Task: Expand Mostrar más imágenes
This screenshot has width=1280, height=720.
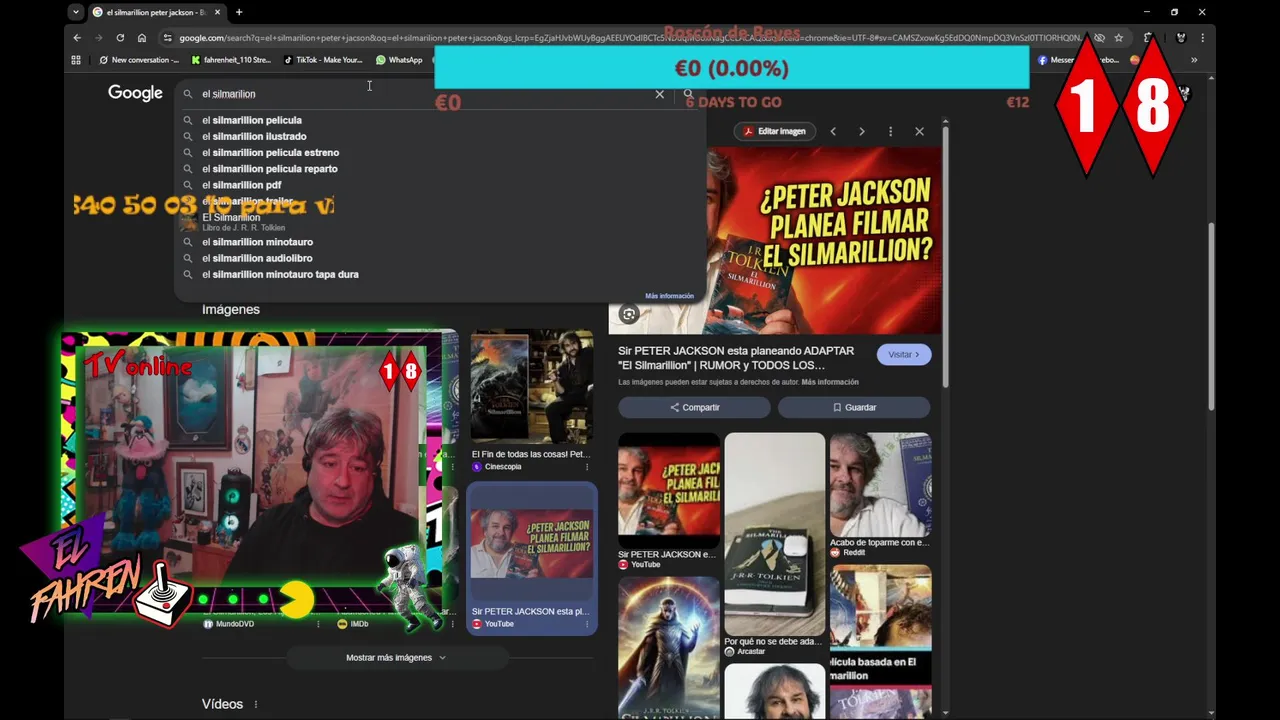Action: pyautogui.click(x=396, y=657)
